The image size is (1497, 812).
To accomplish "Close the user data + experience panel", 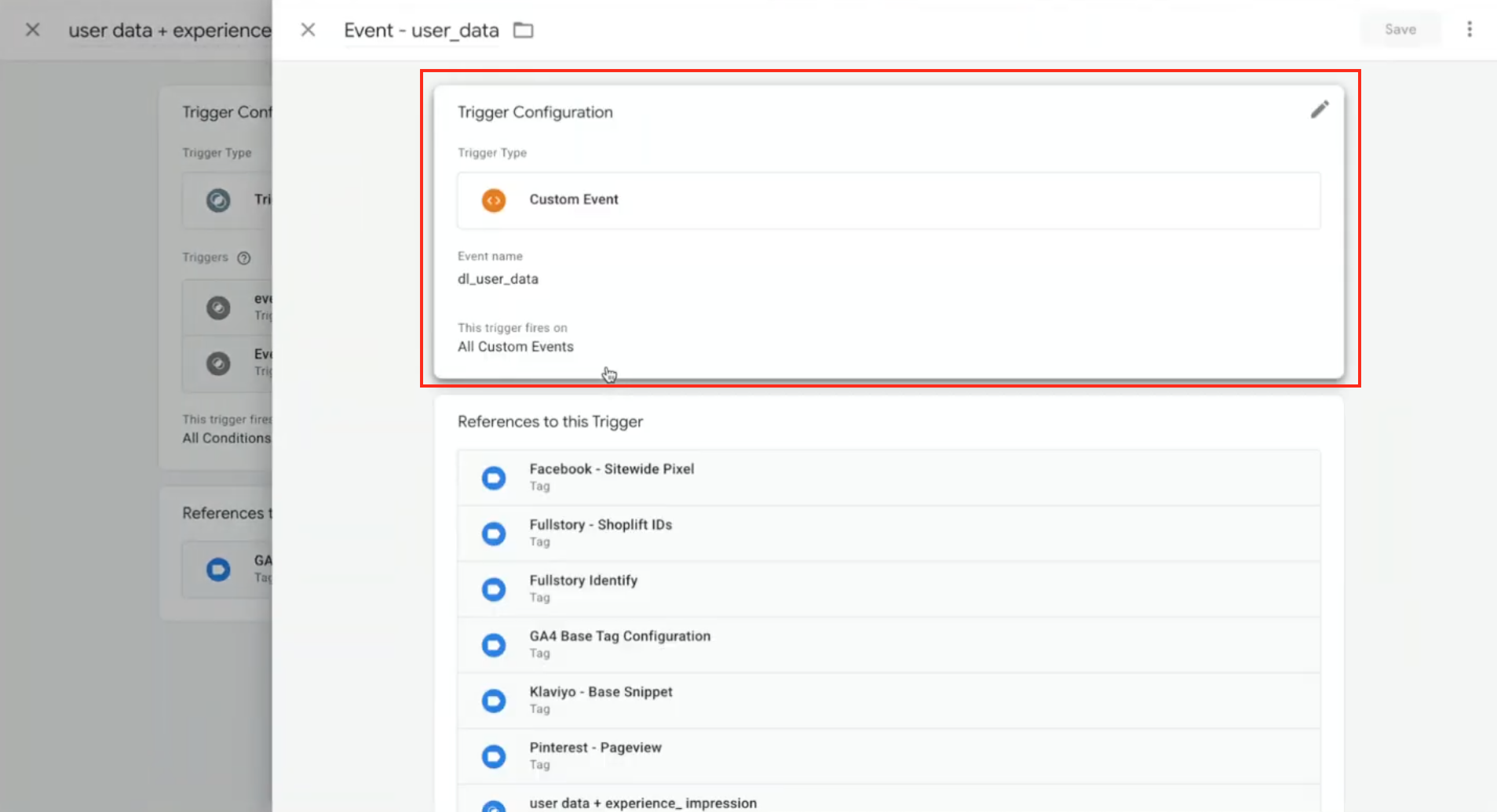I will (32, 30).
